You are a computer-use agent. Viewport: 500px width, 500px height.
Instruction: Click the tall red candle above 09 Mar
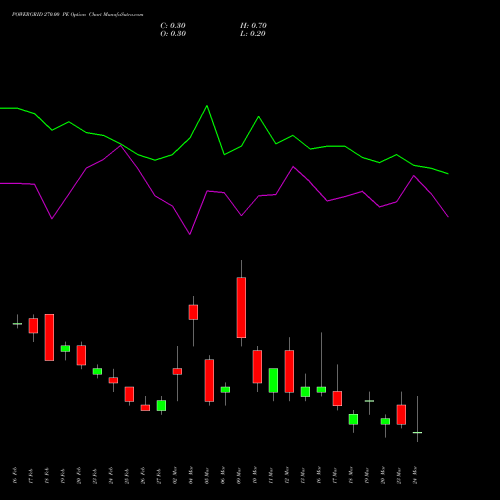(x=241, y=307)
